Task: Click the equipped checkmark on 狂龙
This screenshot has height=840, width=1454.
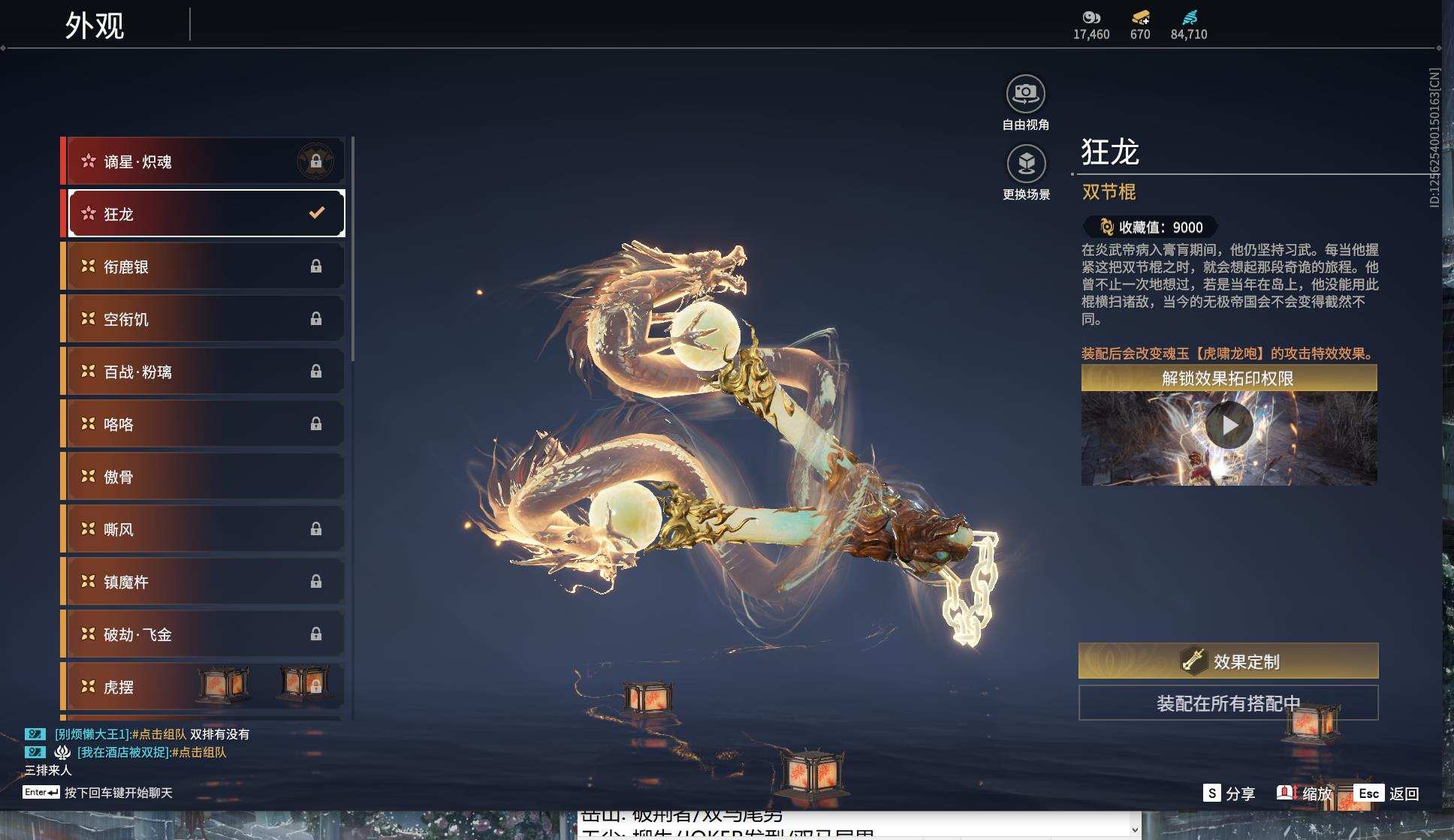Action: pos(317,213)
